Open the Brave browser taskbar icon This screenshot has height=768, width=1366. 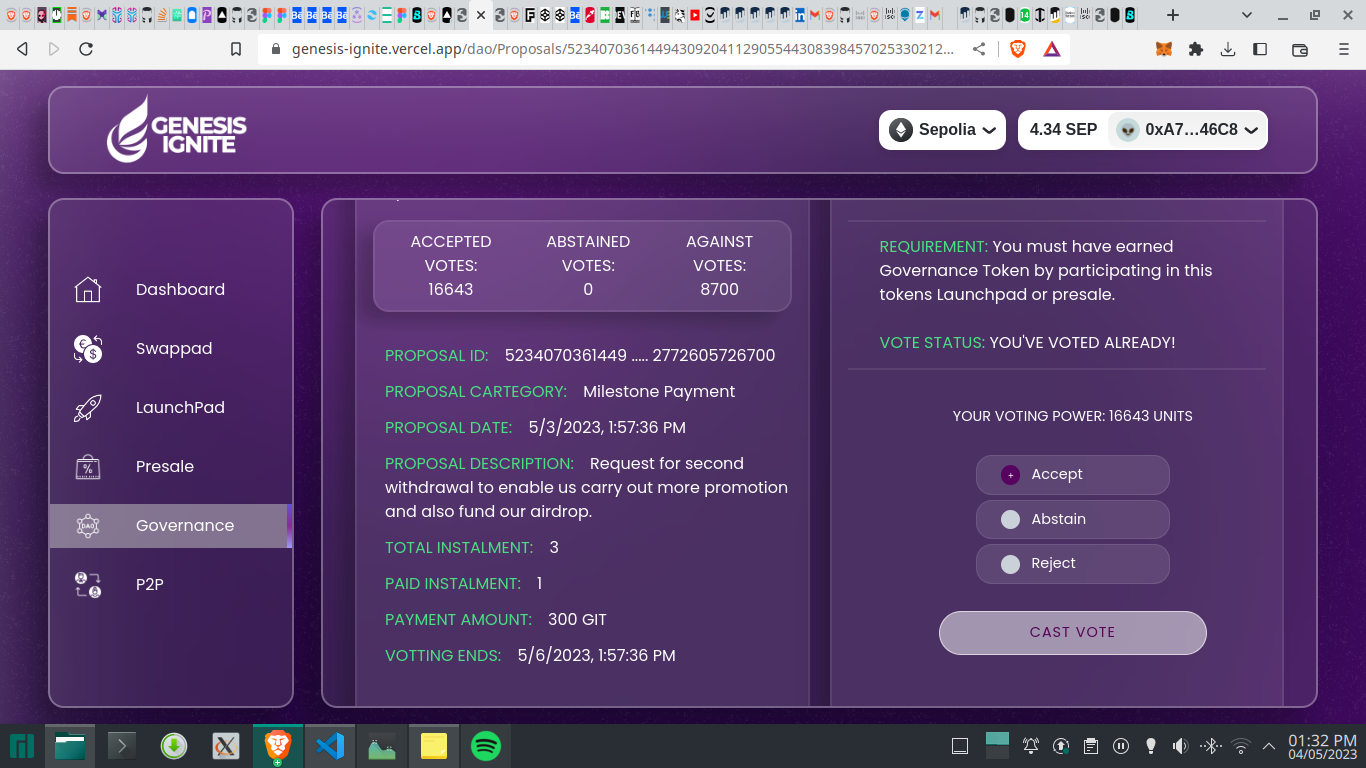click(x=277, y=746)
